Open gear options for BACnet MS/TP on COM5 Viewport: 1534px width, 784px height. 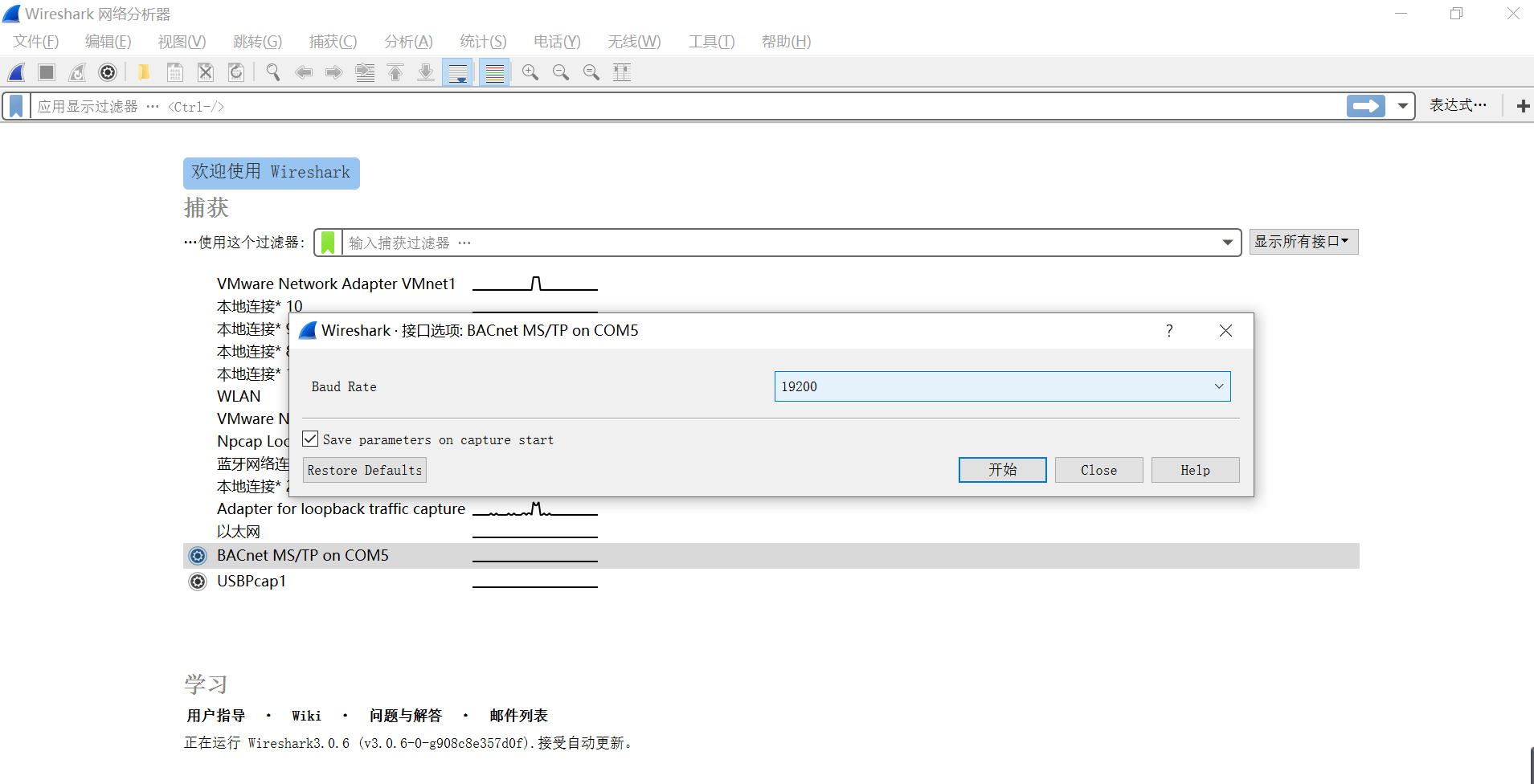click(x=198, y=556)
